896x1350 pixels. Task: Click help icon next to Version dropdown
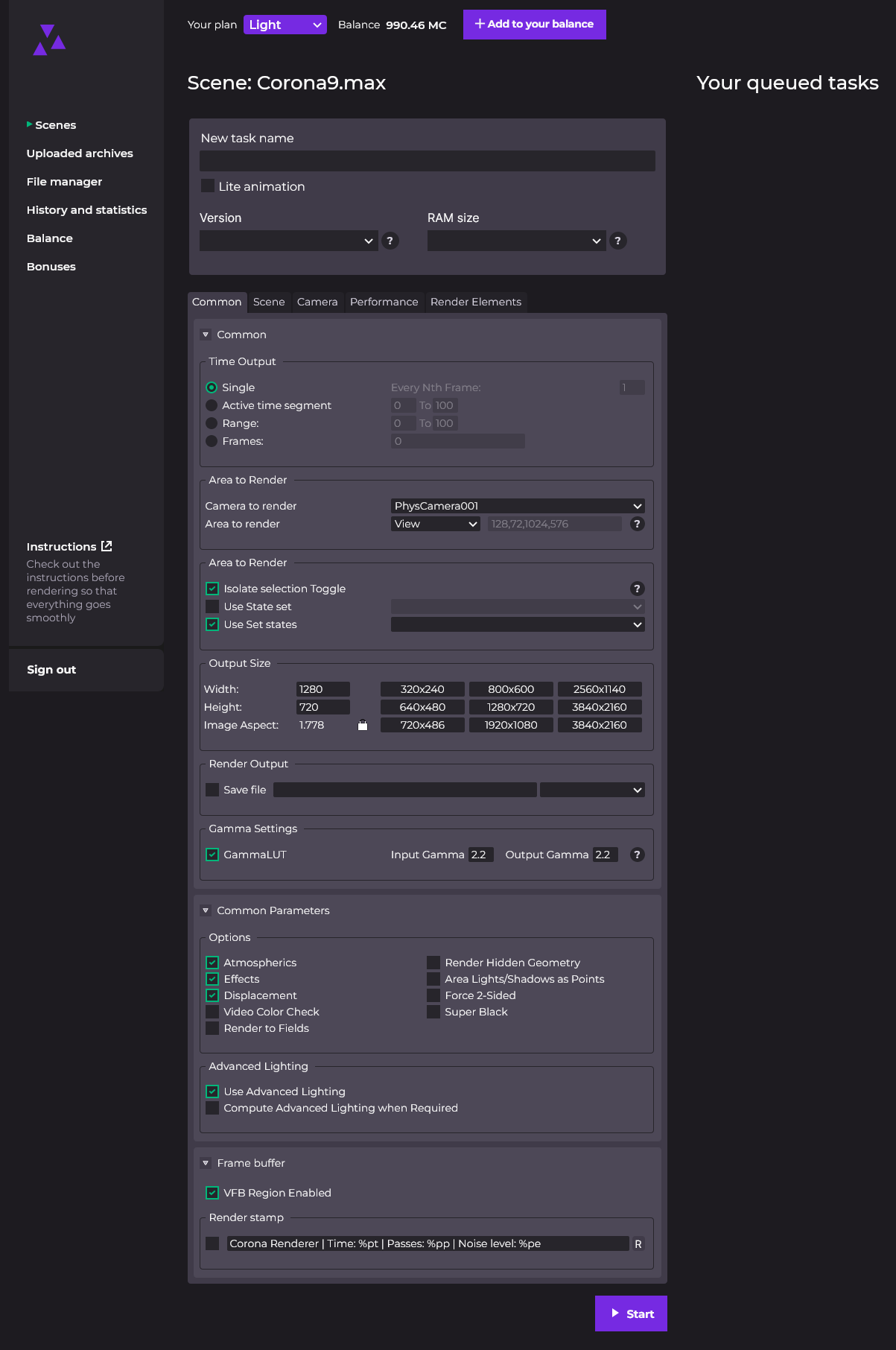tap(390, 241)
